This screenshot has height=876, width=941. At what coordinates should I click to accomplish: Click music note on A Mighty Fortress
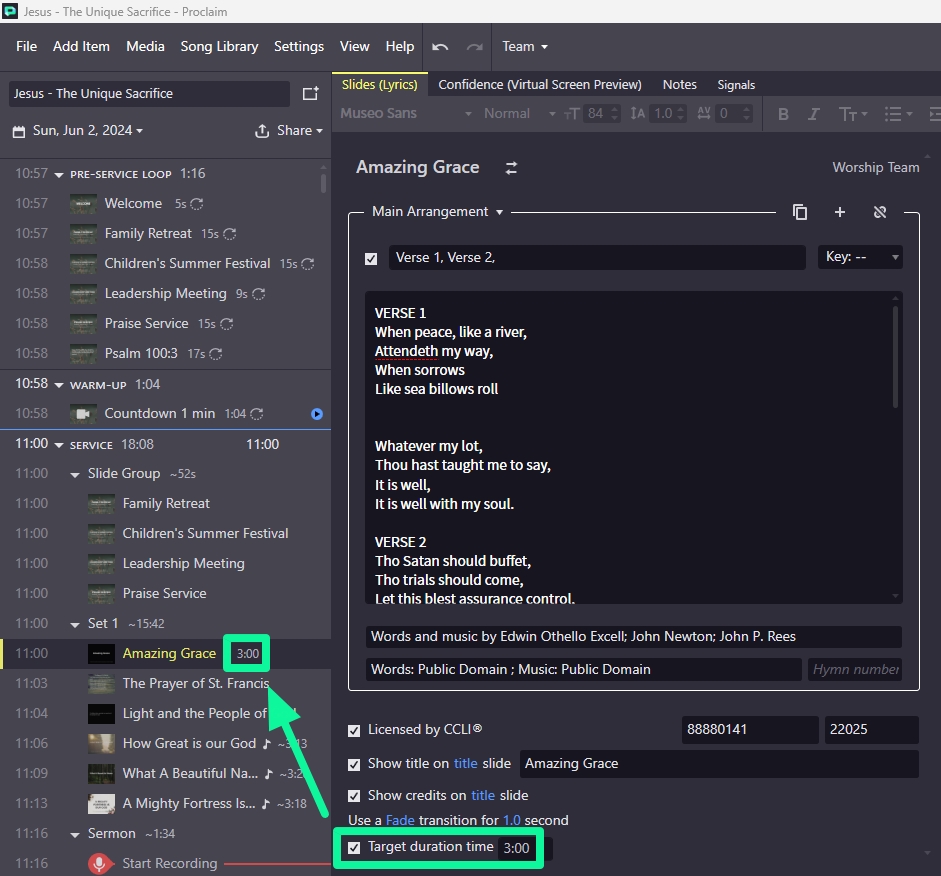266,803
